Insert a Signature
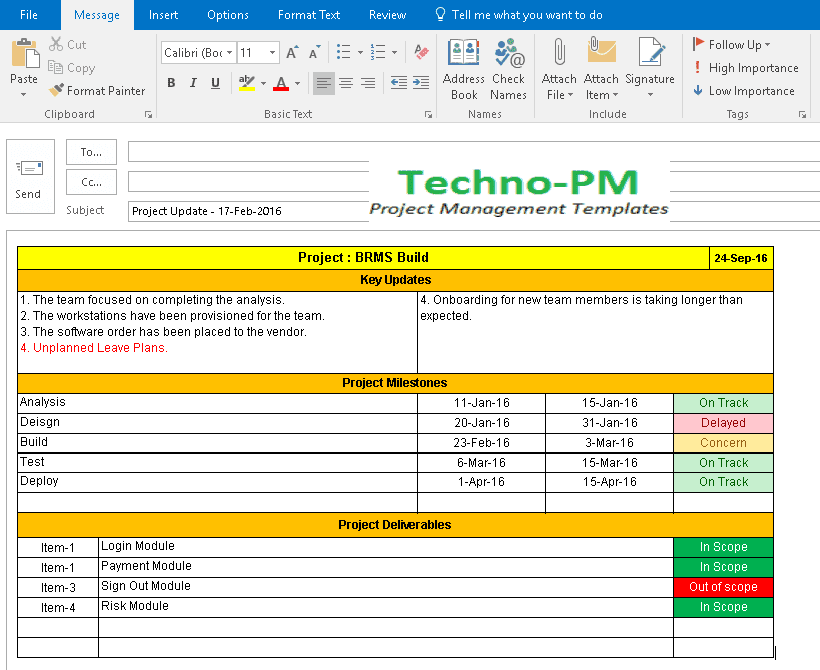The height and width of the screenshot is (670, 820). click(x=651, y=62)
